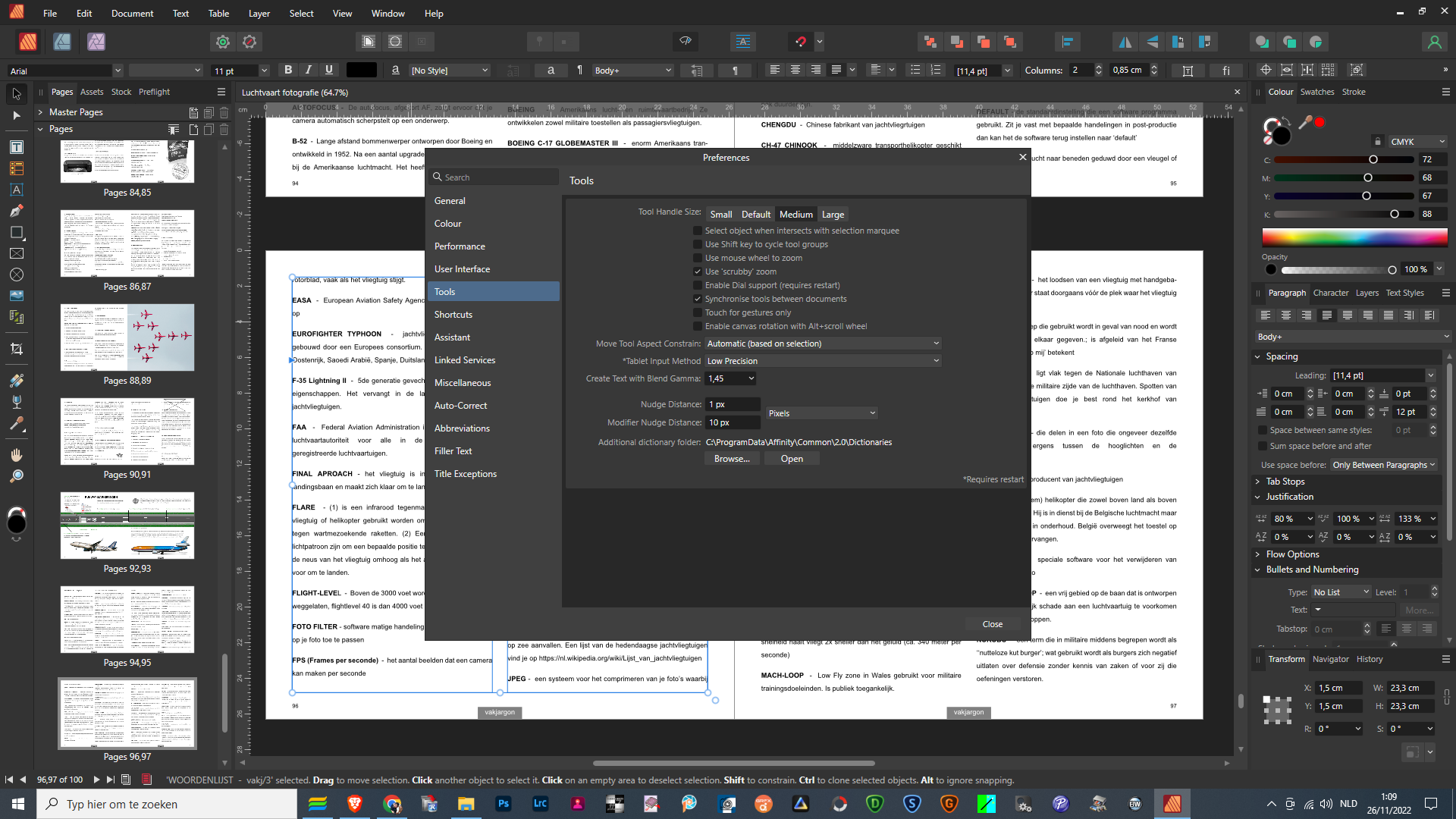Open Account settings icon

[1434, 42]
